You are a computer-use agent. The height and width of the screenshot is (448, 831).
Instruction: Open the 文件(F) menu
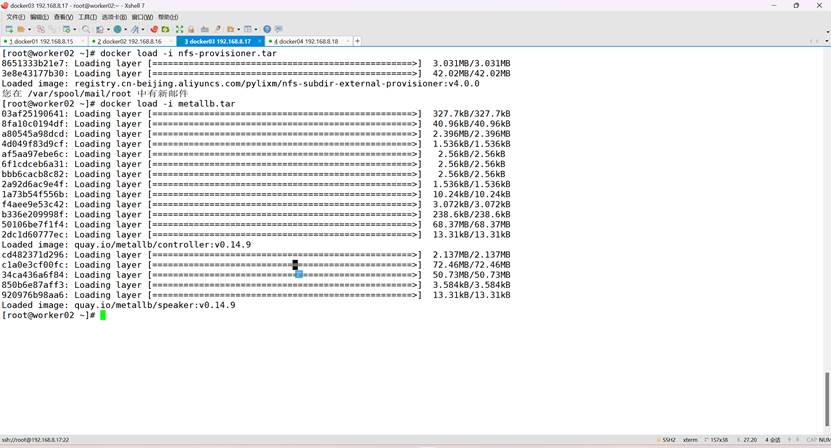(15, 17)
